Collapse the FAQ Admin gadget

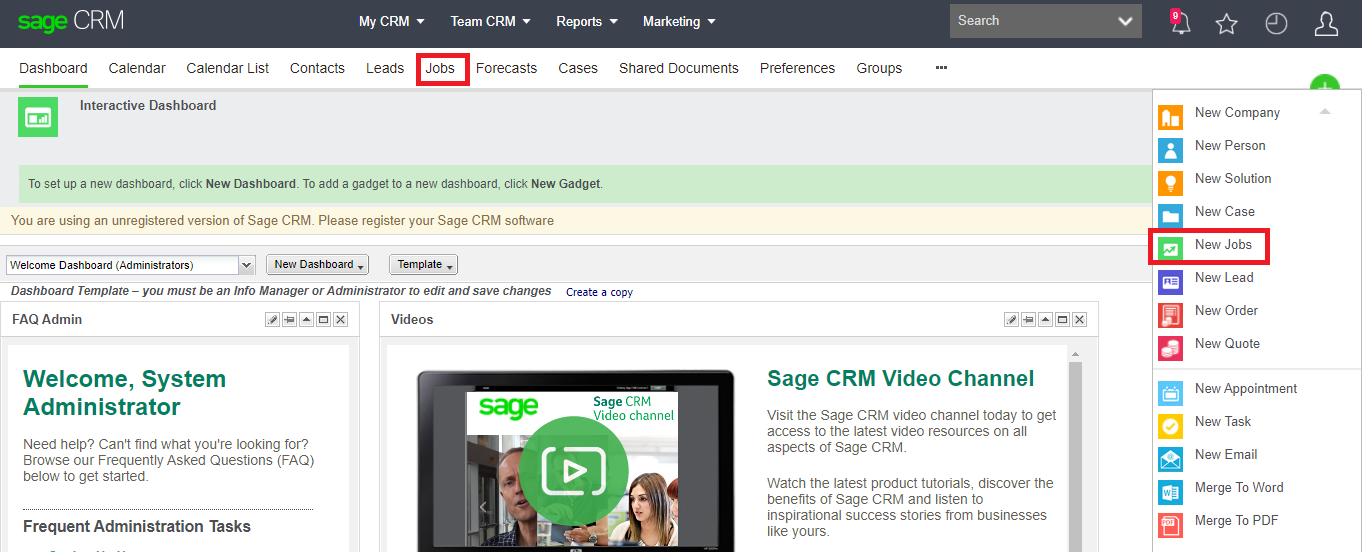coord(306,319)
